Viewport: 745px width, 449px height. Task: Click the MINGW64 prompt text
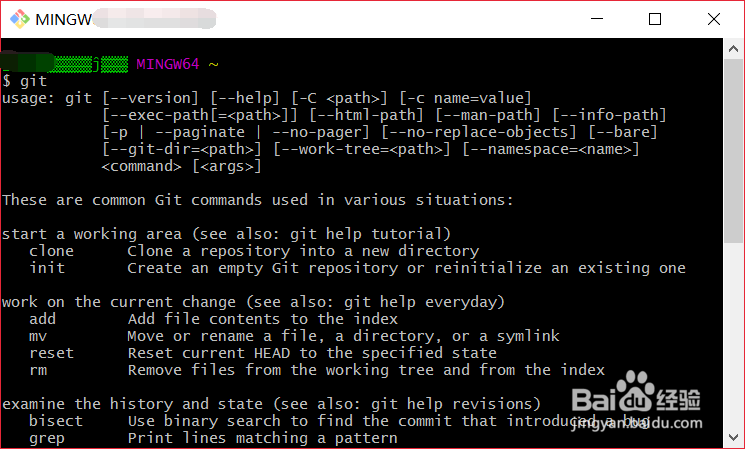click(x=167, y=64)
